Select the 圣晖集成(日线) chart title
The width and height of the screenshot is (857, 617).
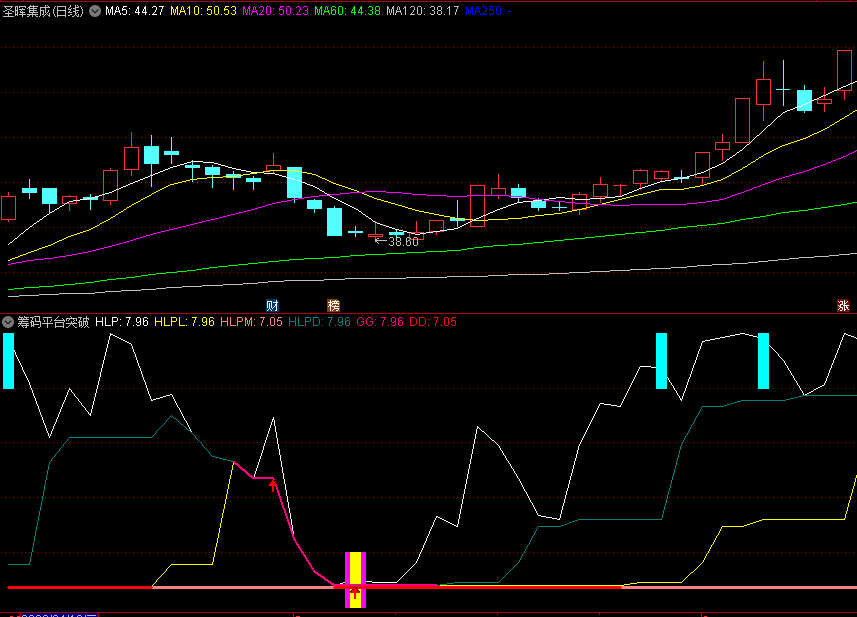point(43,11)
